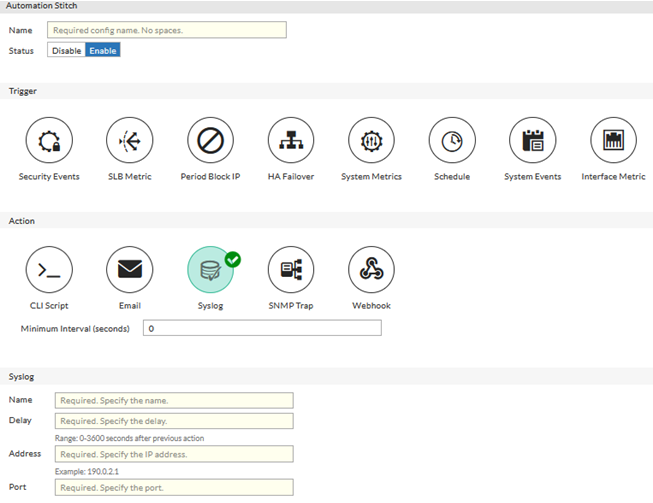Select the Security Events trigger icon
Screen dimensions: 653x503
(x=49, y=142)
